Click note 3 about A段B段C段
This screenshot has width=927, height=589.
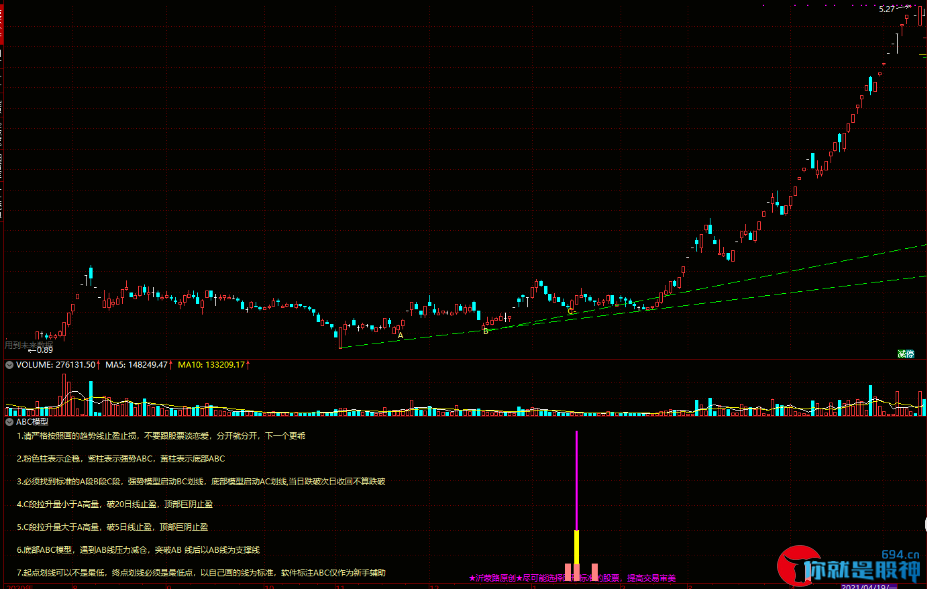point(201,481)
